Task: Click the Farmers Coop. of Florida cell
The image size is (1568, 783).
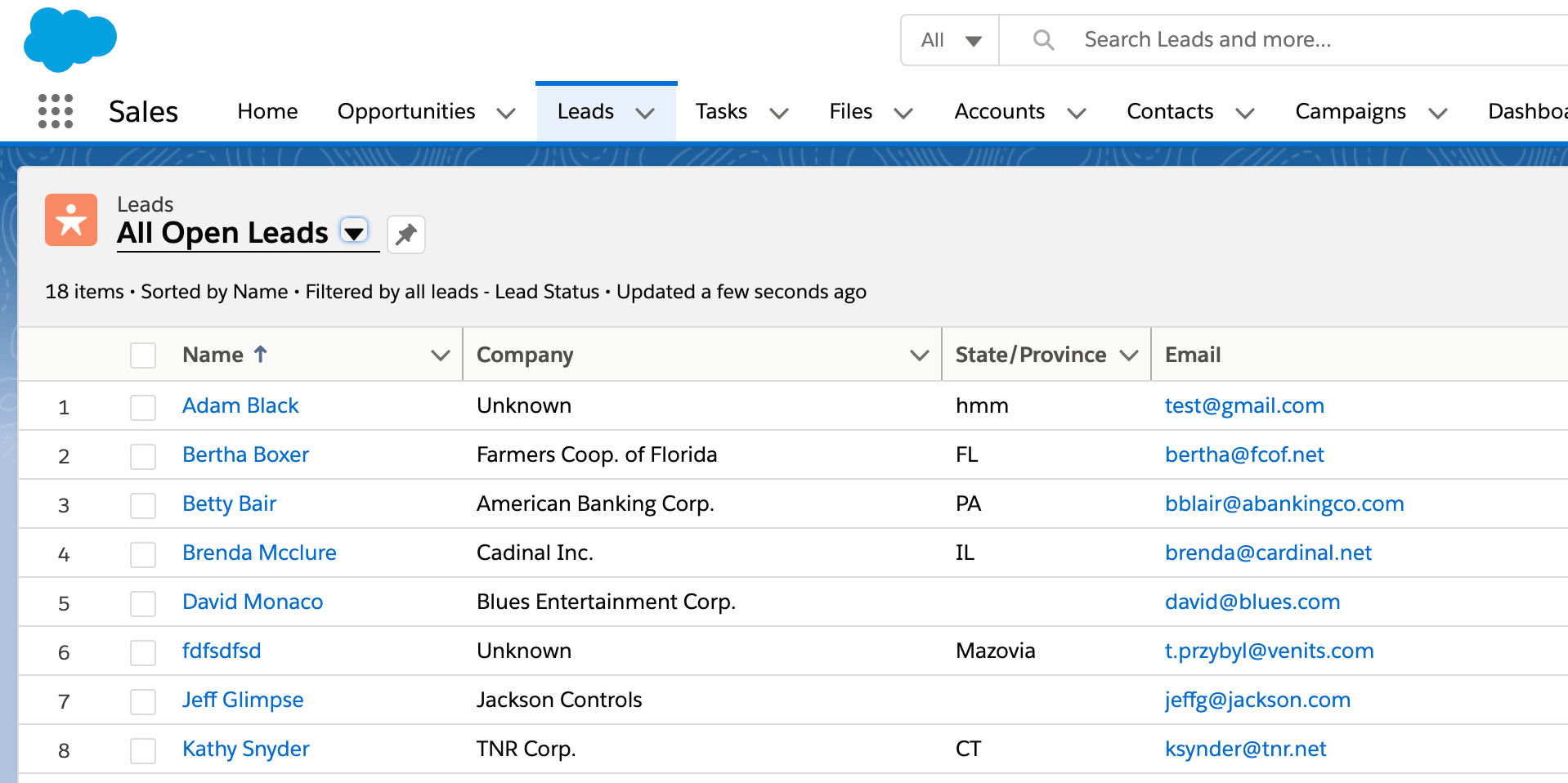Action: 597,454
